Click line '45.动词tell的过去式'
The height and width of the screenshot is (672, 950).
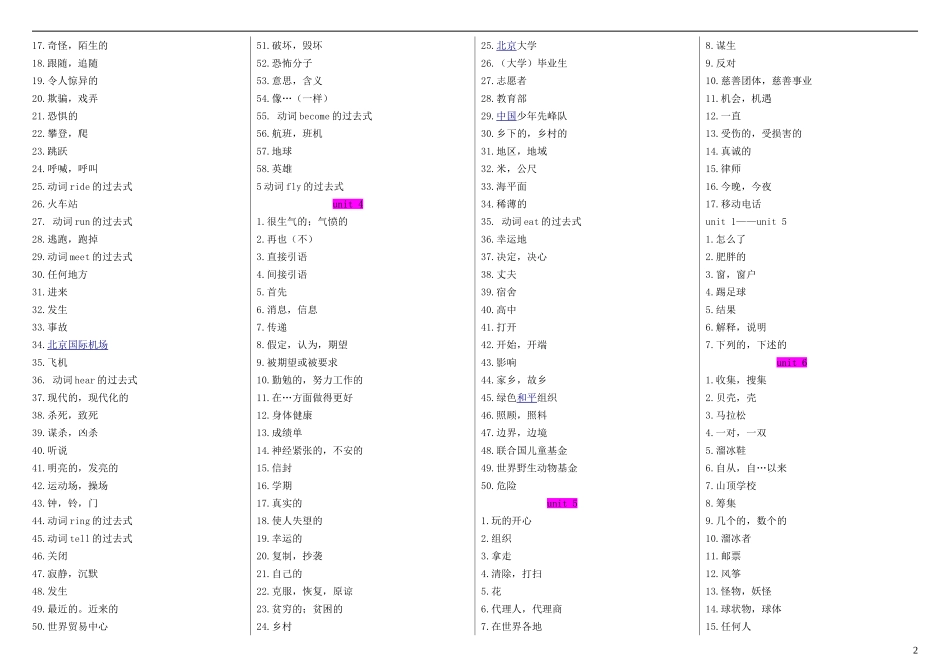82,538
